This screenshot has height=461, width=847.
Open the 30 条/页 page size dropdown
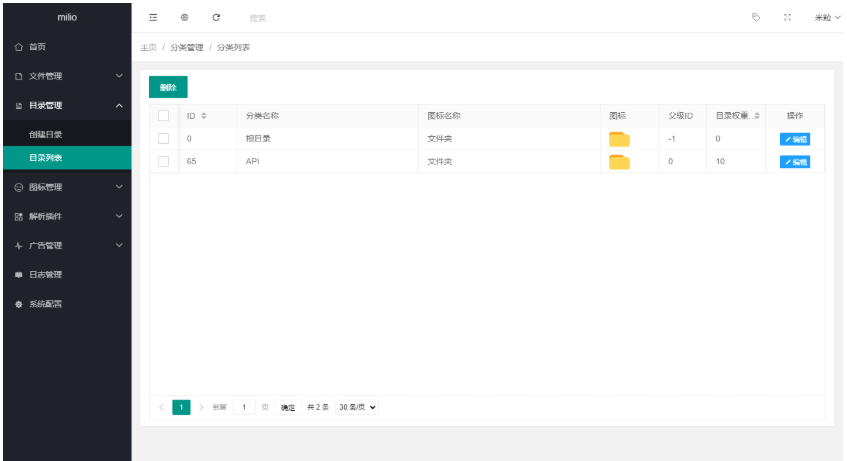(357, 407)
